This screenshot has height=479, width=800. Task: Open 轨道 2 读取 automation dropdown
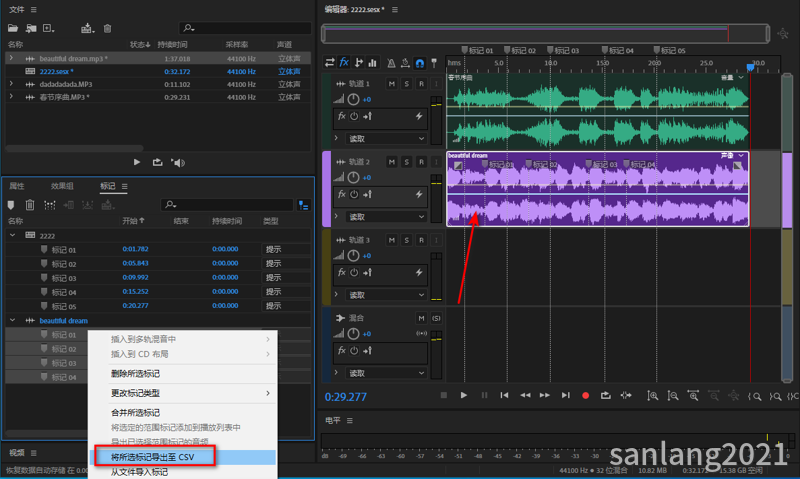pos(386,217)
